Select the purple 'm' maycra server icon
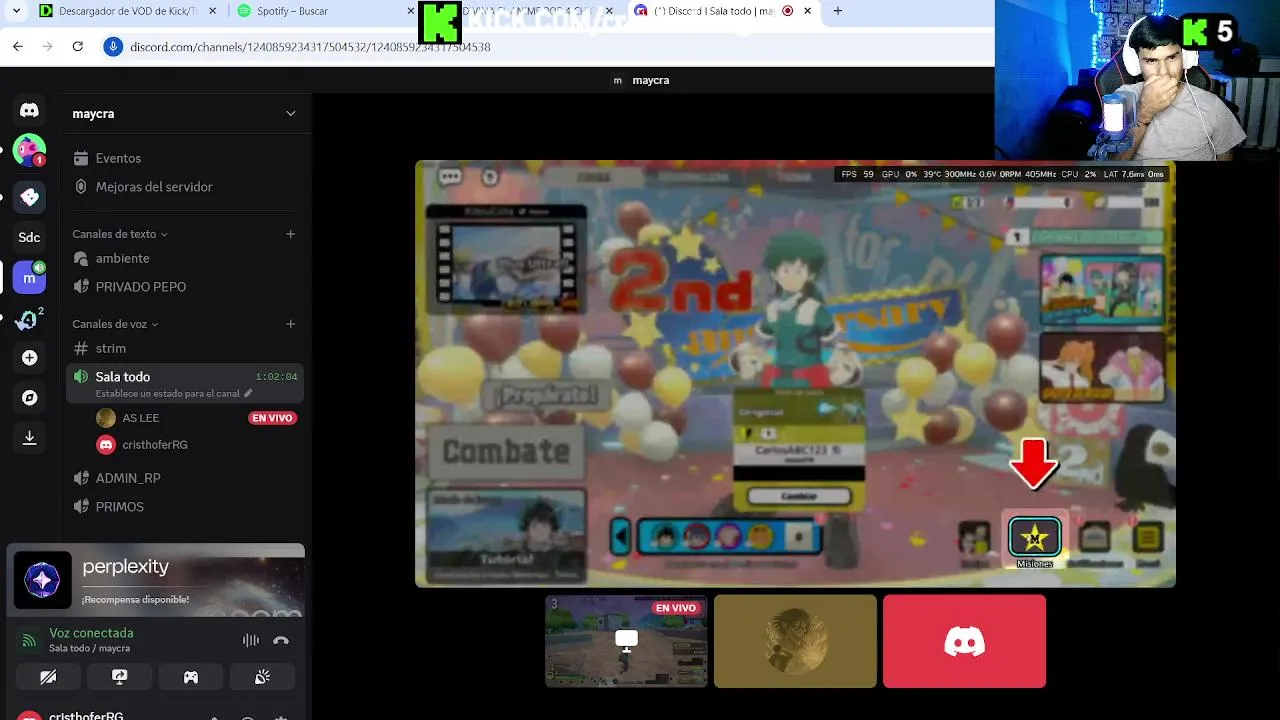The image size is (1280, 720). click(29, 278)
